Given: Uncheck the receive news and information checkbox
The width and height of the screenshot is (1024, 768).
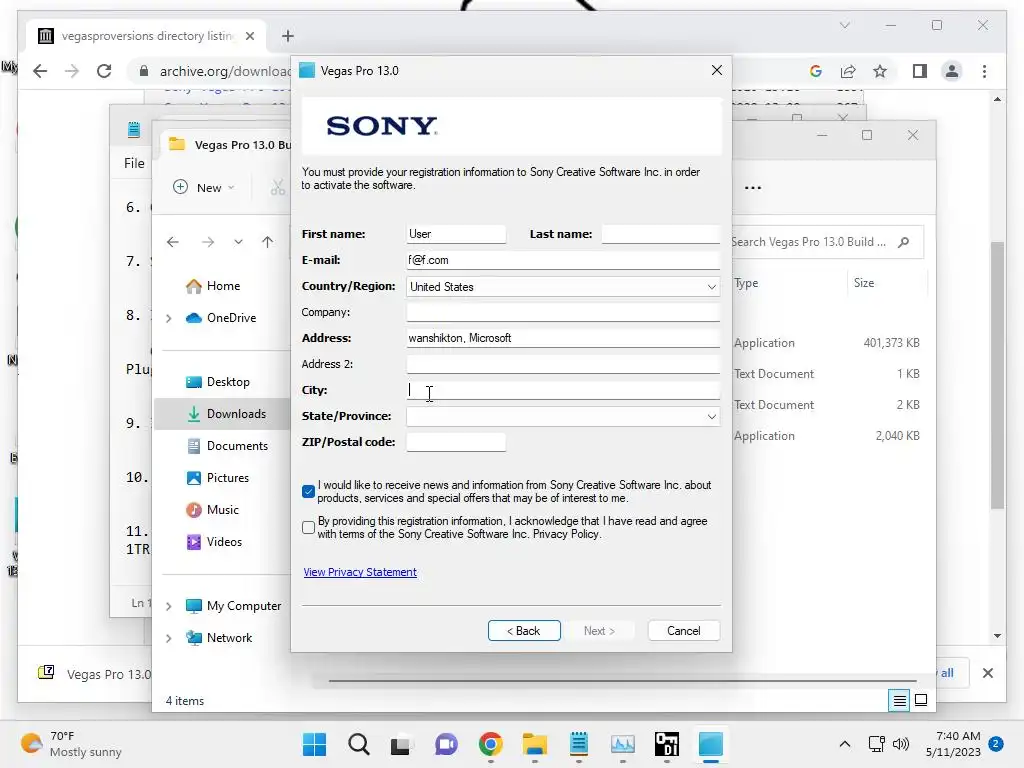Looking at the screenshot, I should pos(308,491).
